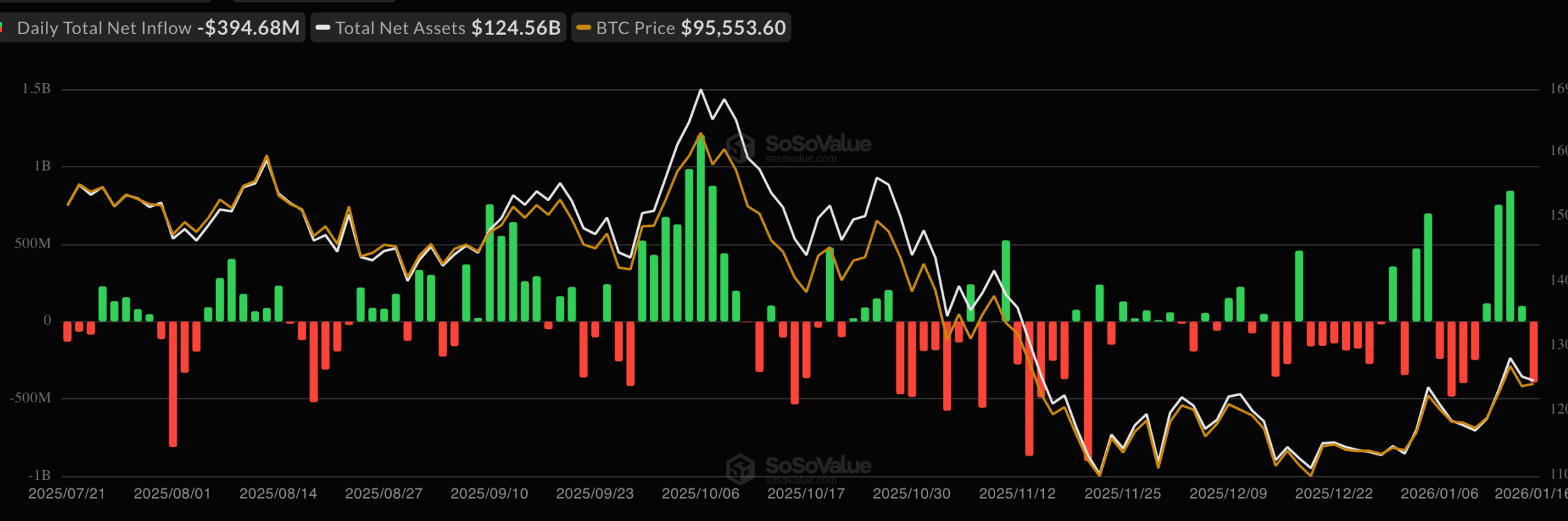The image size is (1568, 521).
Task: Click the peak of the white assets line
Action: click(x=700, y=90)
